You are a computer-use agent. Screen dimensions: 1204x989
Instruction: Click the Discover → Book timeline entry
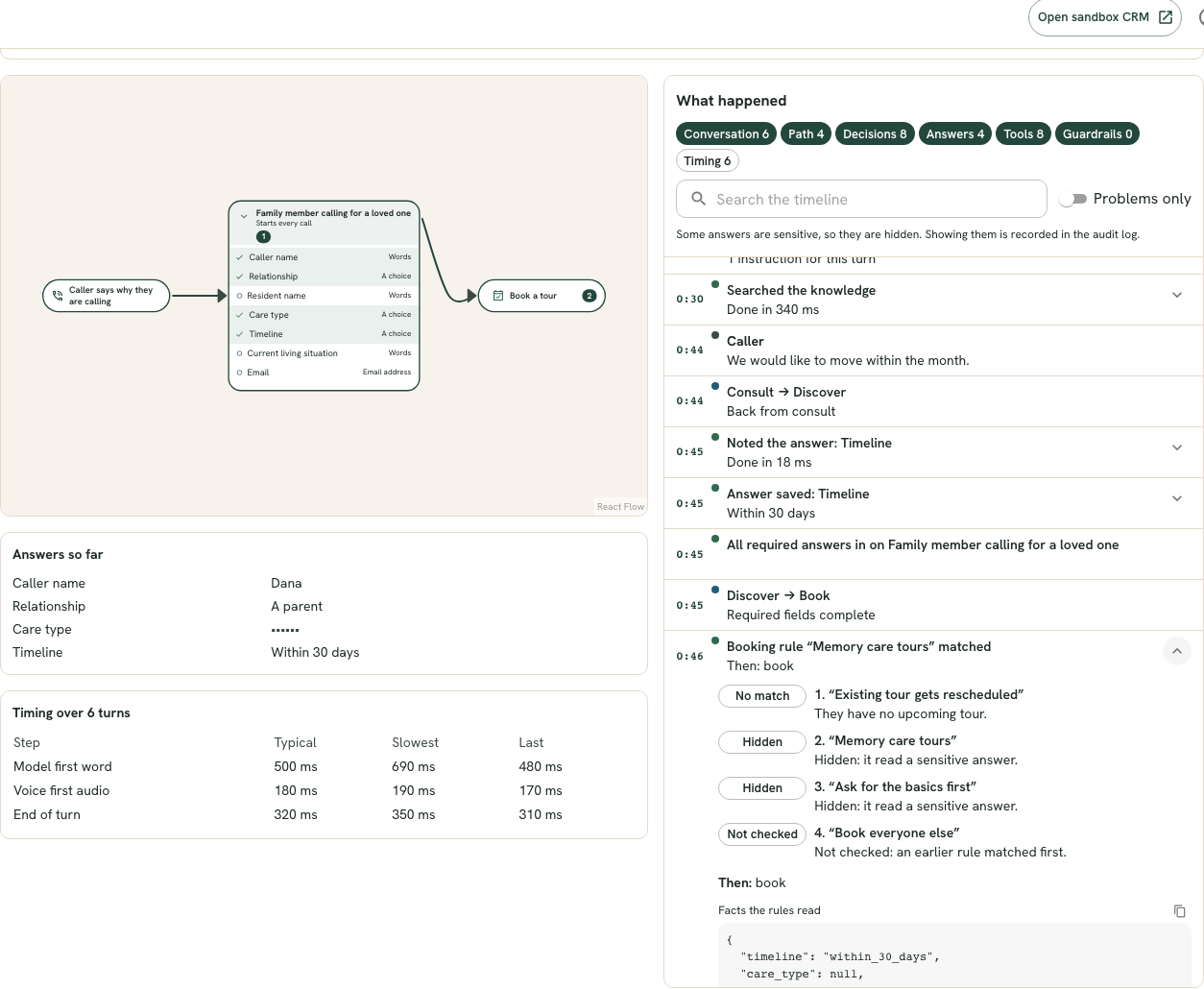coord(934,605)
